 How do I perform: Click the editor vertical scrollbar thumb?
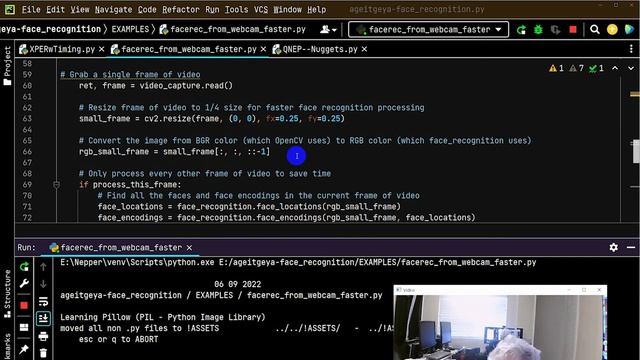[x=636, y=151]
